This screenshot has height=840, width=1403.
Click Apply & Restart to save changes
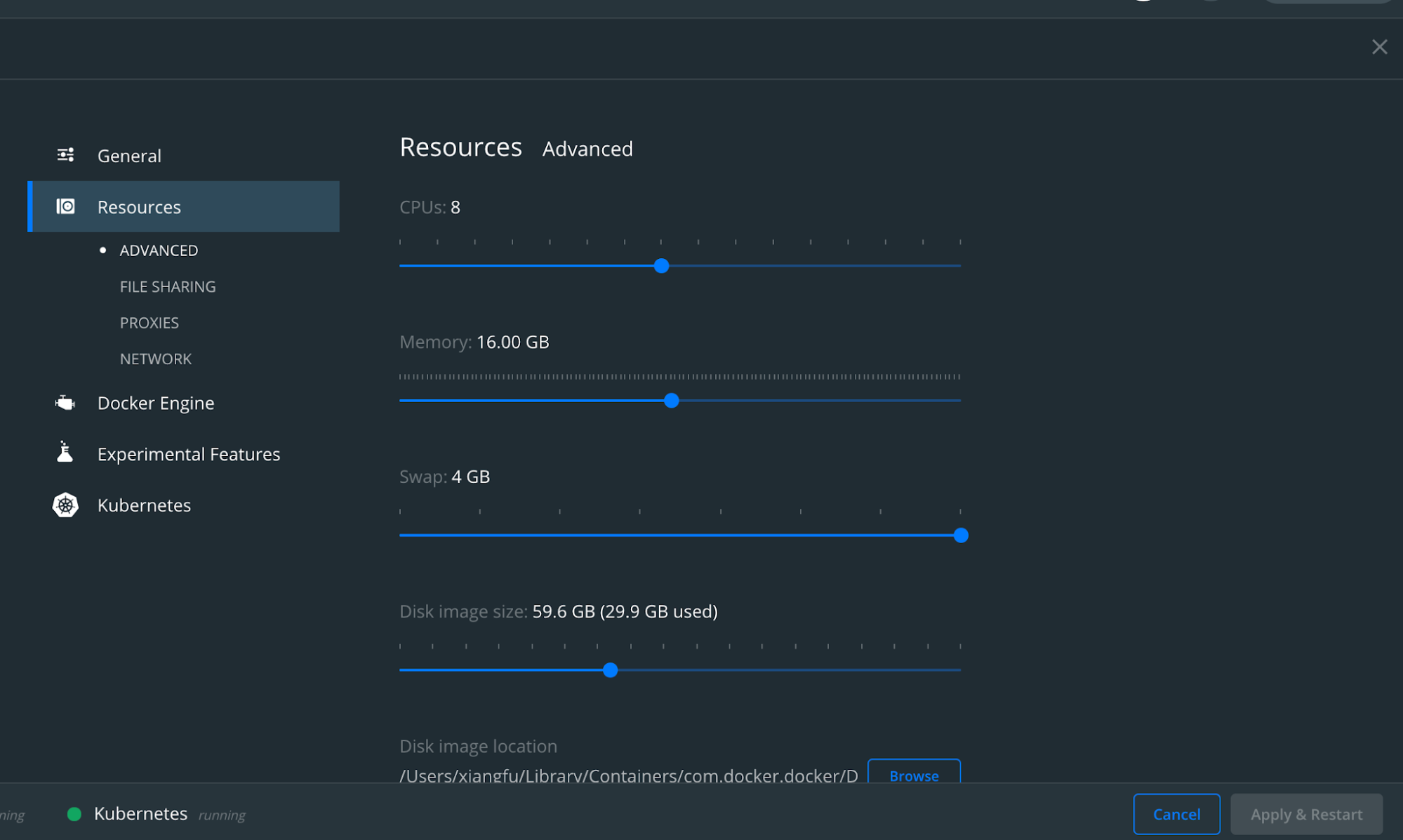coord(1305,813)
